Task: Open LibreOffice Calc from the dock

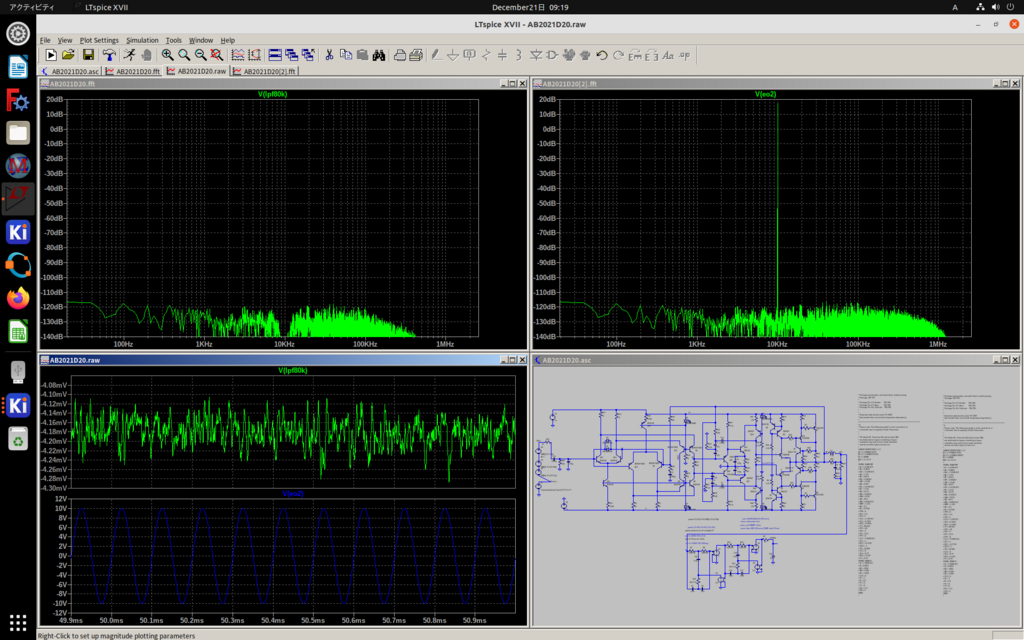Action: [x=18, y=332]
